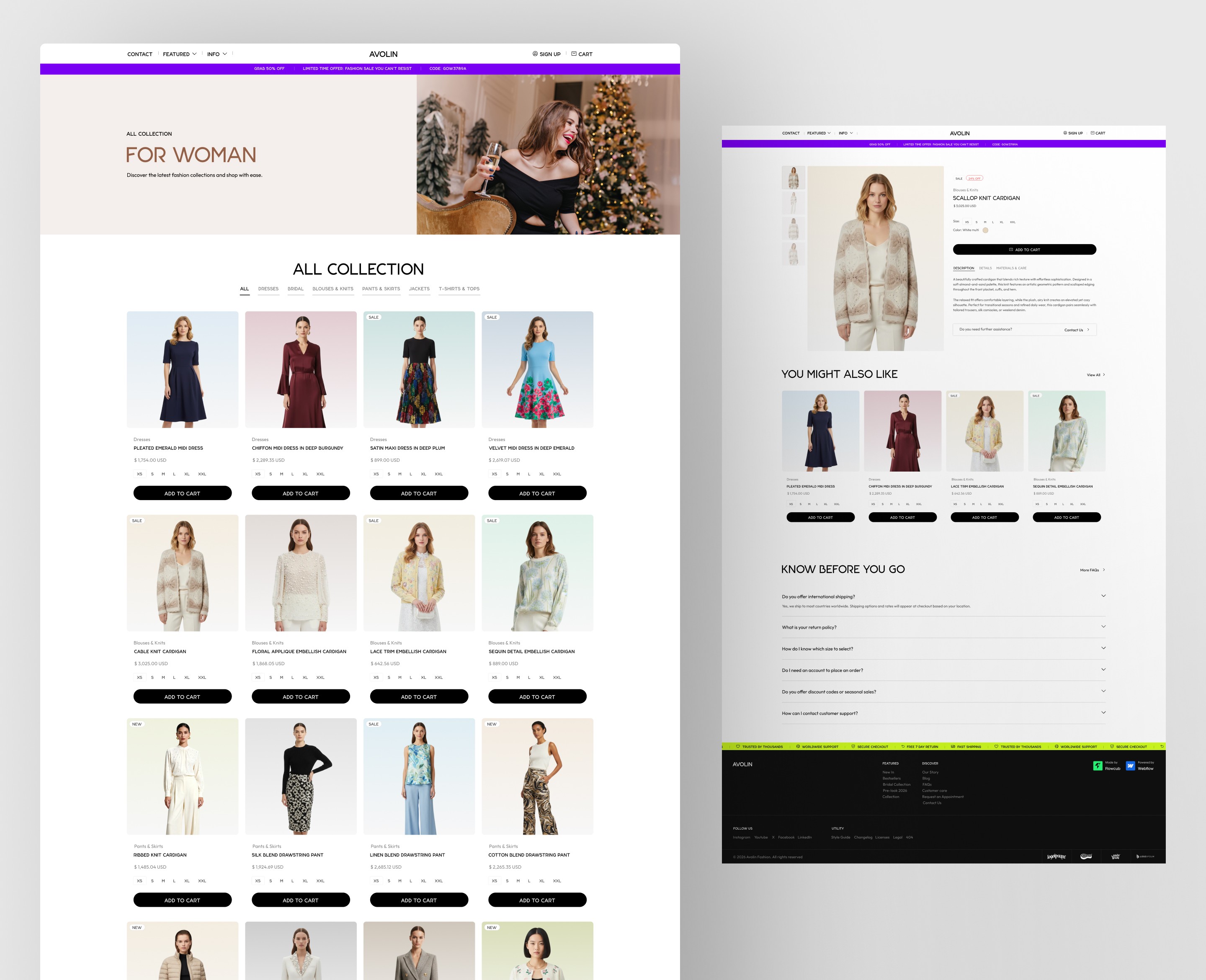
Task: Click the arrow icon next to More FAQs
Action: tap(1104, 570)
